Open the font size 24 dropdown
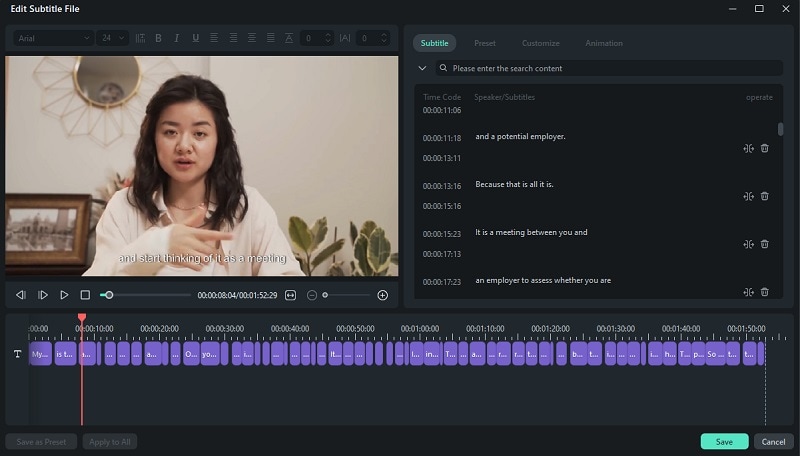This screenshot has width=800, height=456. 112,38
